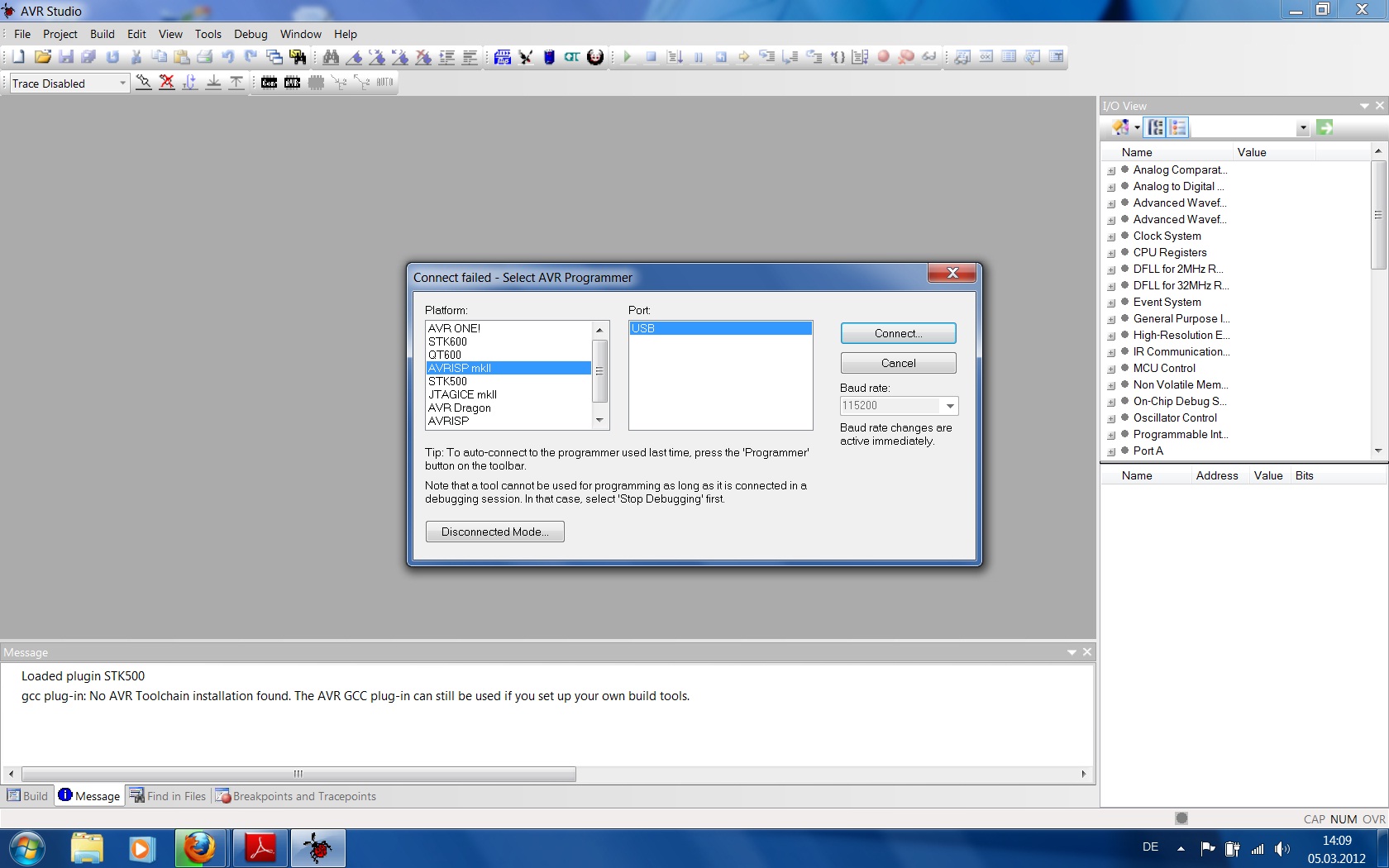Click the Find binoculars icon in the toolbar
The height and width of the screenshot is (868, 1389).
(x=331, y=57)
